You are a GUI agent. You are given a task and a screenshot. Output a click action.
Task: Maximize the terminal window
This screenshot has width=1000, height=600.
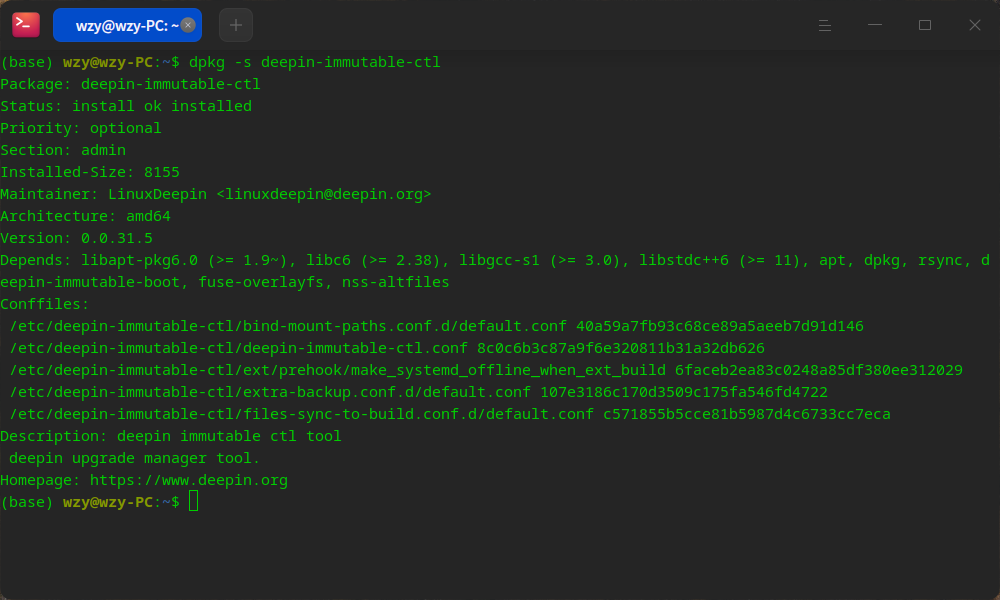coord(925,25)
